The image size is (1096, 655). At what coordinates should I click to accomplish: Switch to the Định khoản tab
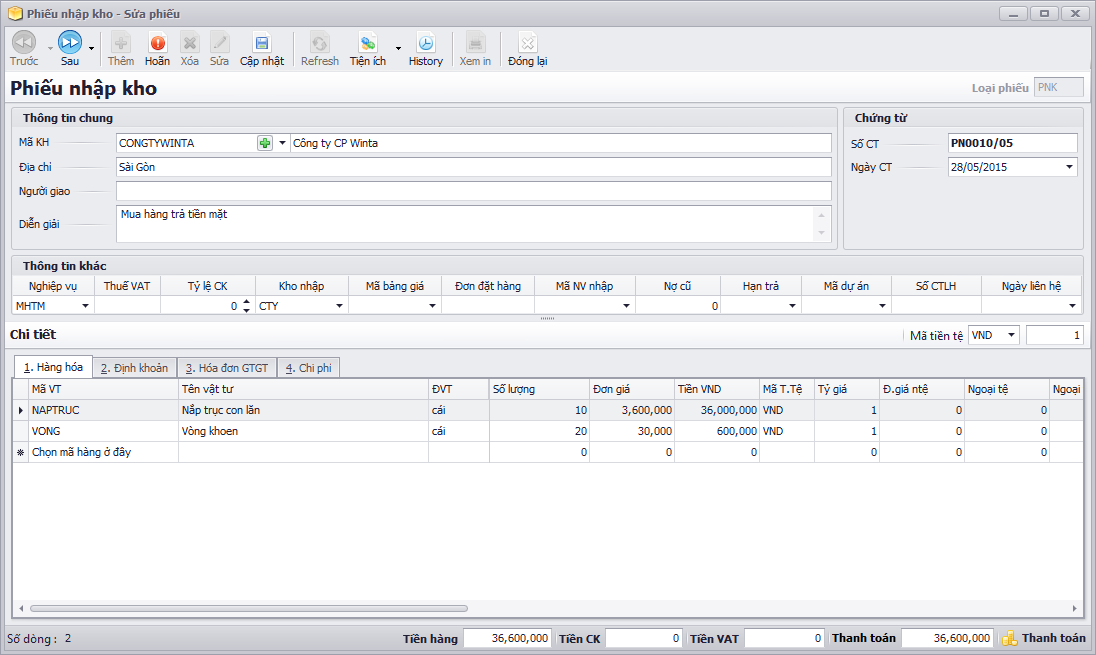pos(134,368)
